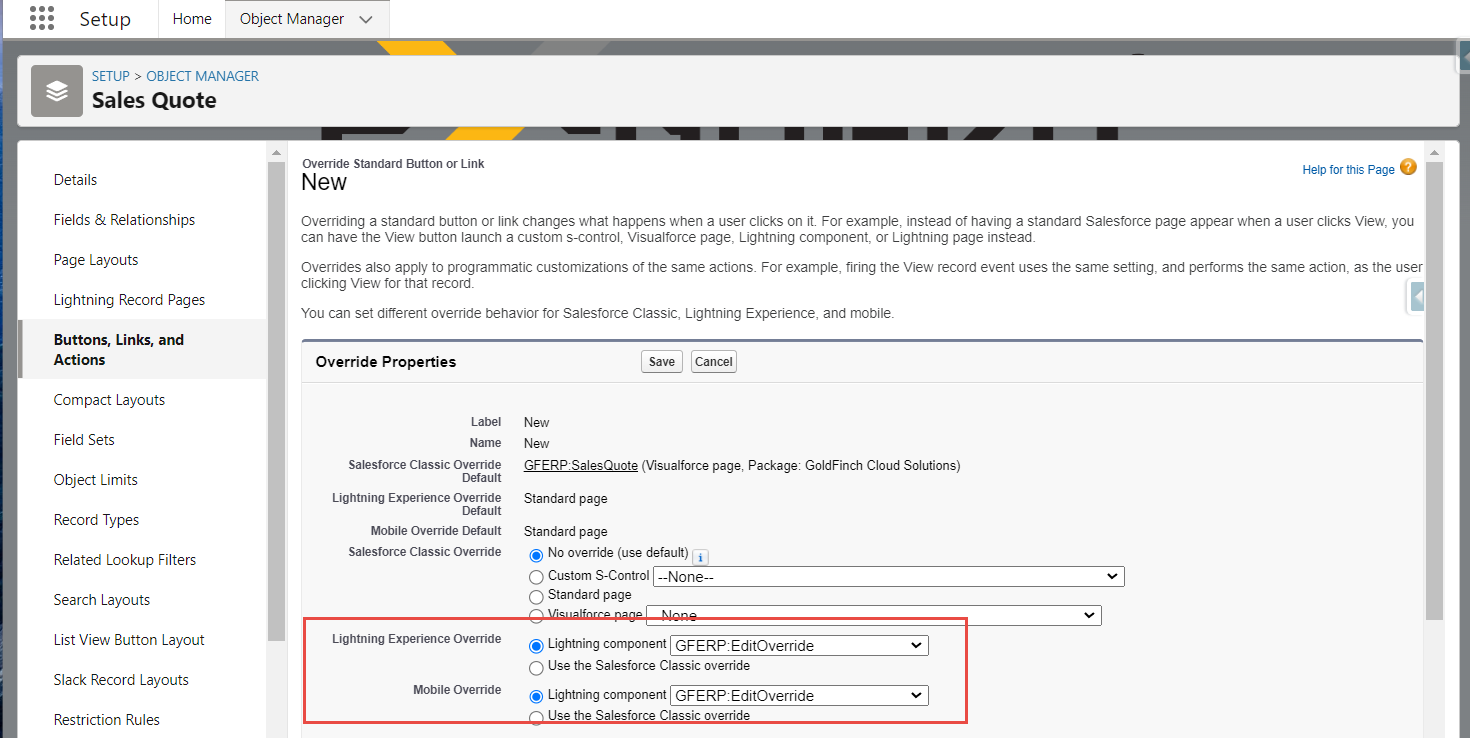Click the Setup app name
Screen dimensions: 1470x738
point(105,20)
